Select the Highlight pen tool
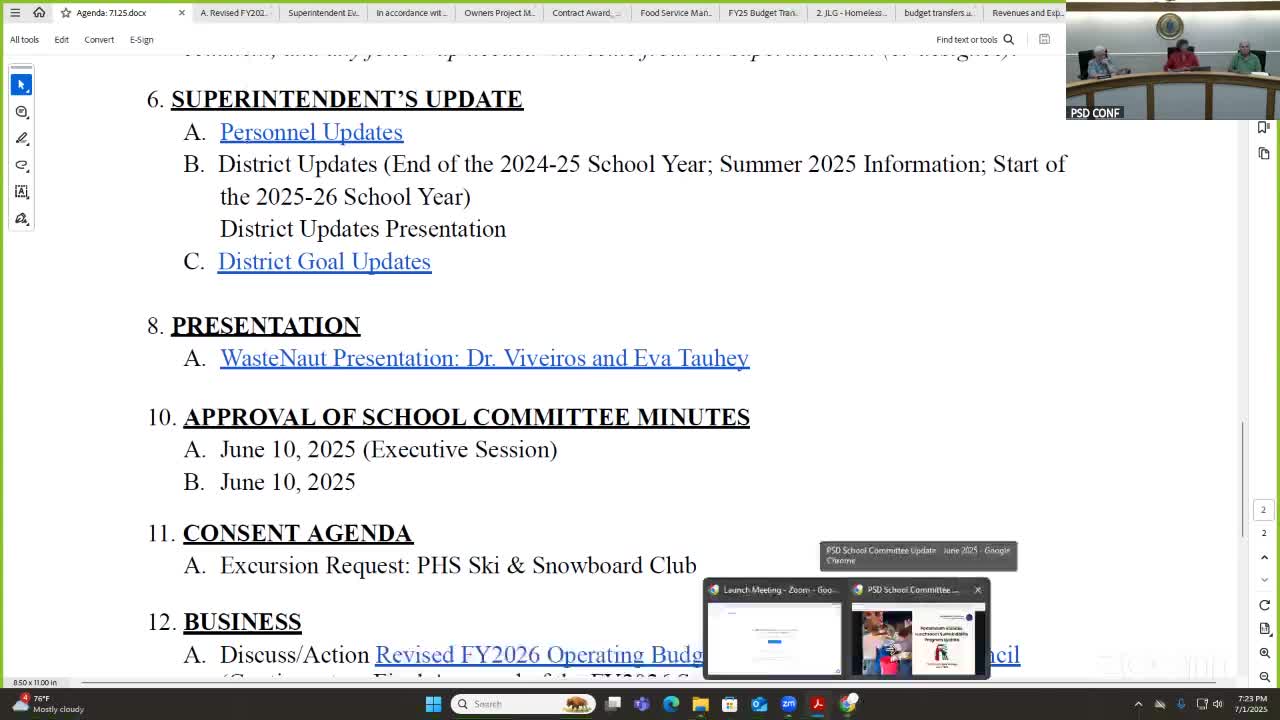1280x720 pixels. [21, 138]
